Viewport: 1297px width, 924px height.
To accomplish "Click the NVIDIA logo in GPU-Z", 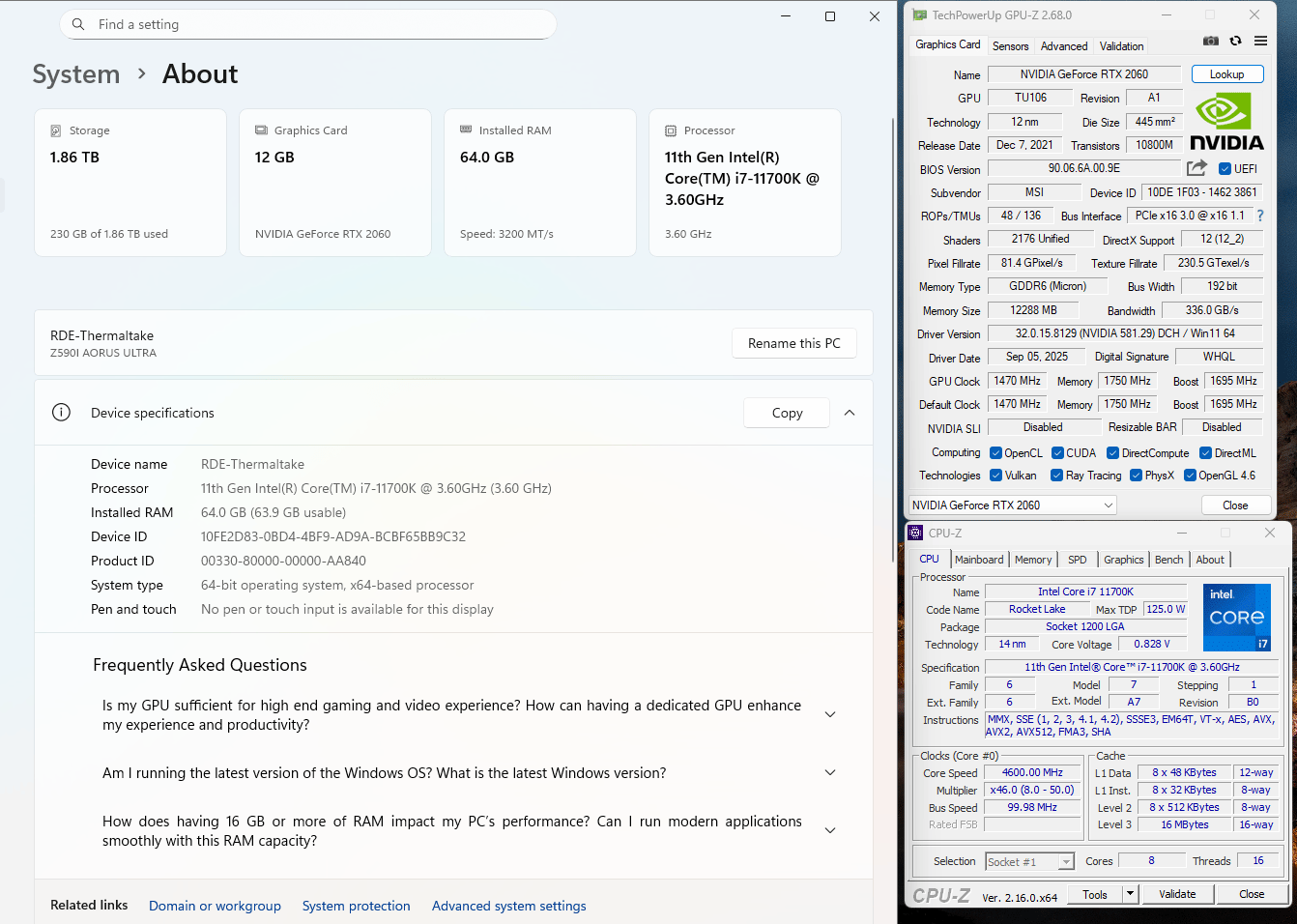I will point(1225,122).
